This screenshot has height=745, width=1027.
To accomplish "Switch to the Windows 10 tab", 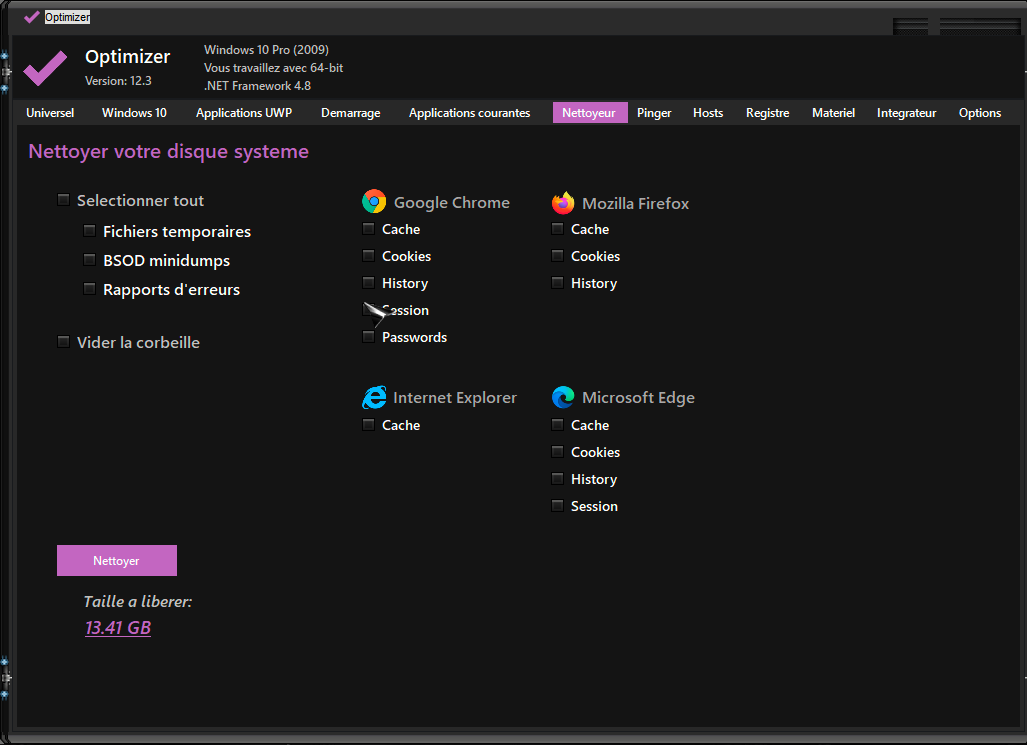I will pyautogui.click(x=134, y=113).
